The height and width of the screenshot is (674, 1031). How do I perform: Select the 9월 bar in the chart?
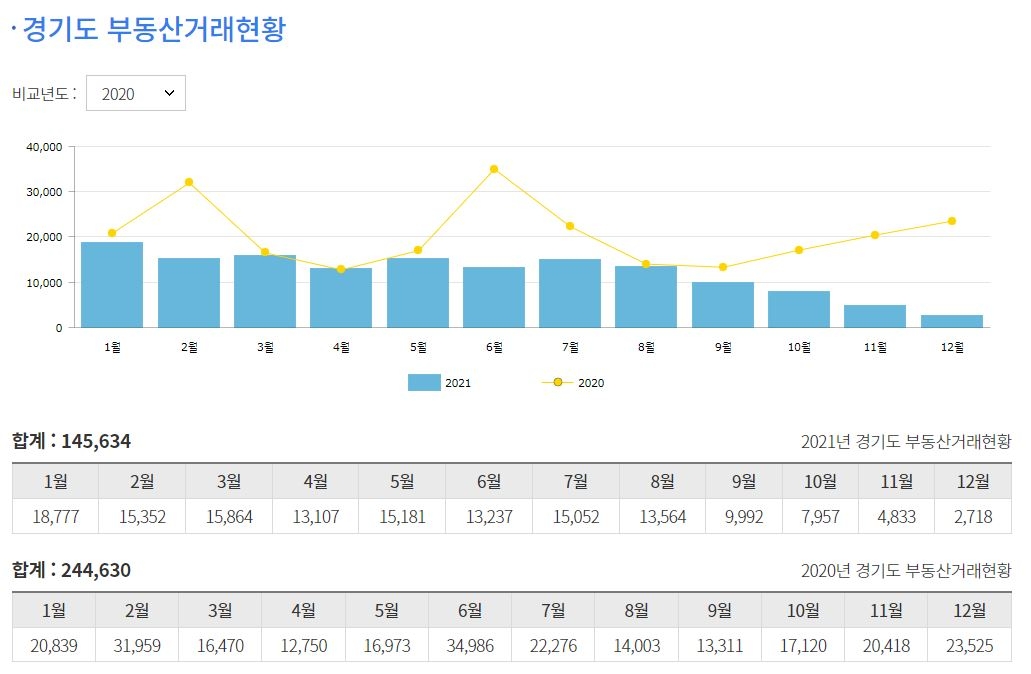click(x=723, y=305)
